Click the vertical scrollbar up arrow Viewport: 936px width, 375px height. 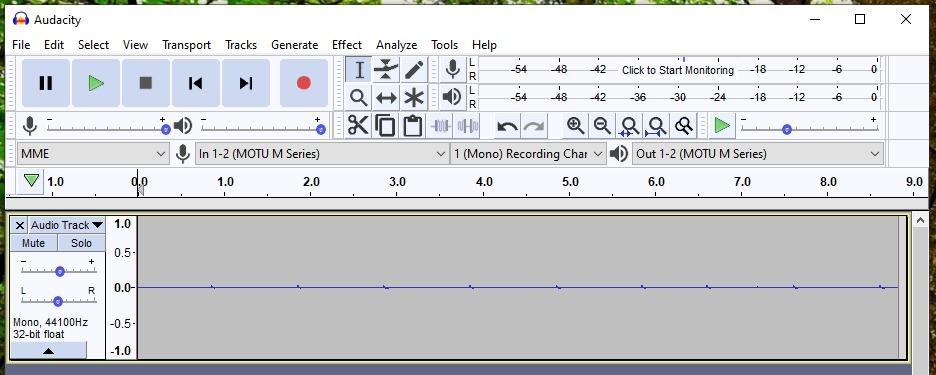[921, 219]
